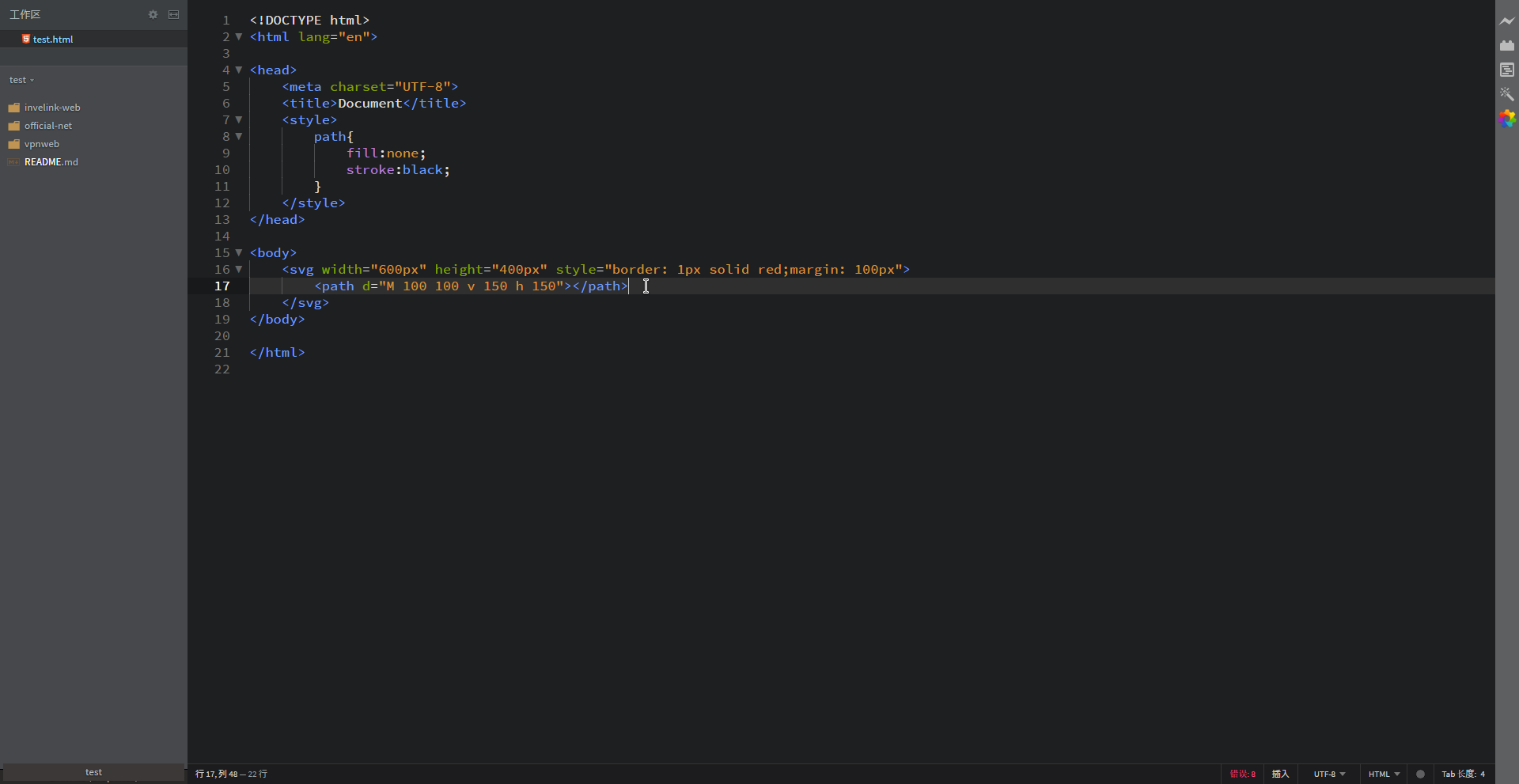The image size is (1519, 784).
Task: Select test.html under the 工作区 panel
Action: coord(52,39)
